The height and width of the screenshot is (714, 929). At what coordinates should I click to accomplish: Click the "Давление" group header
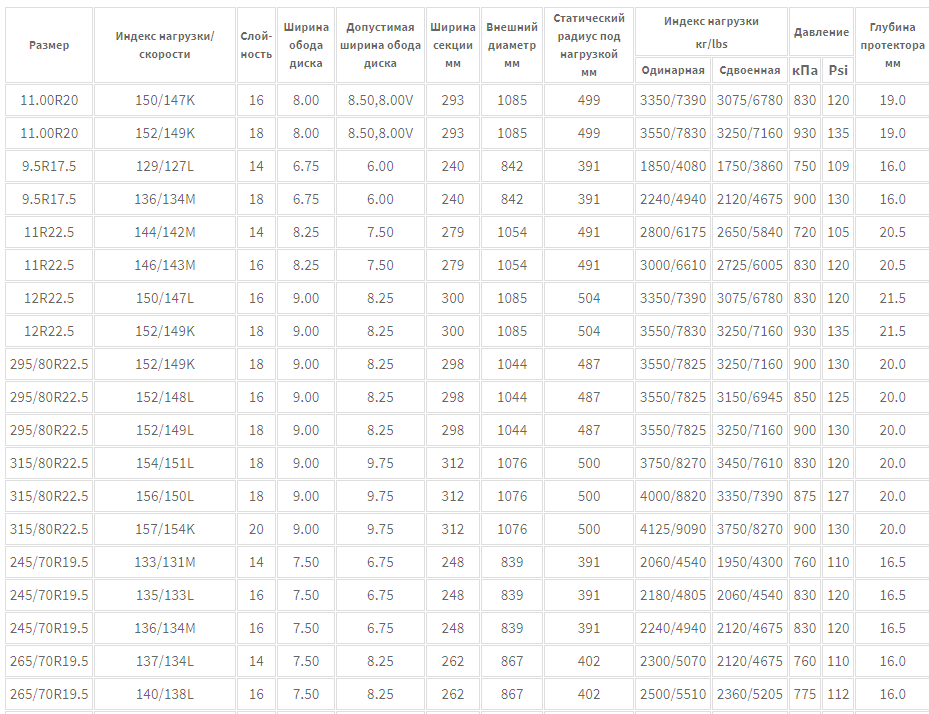pos(821,32)
